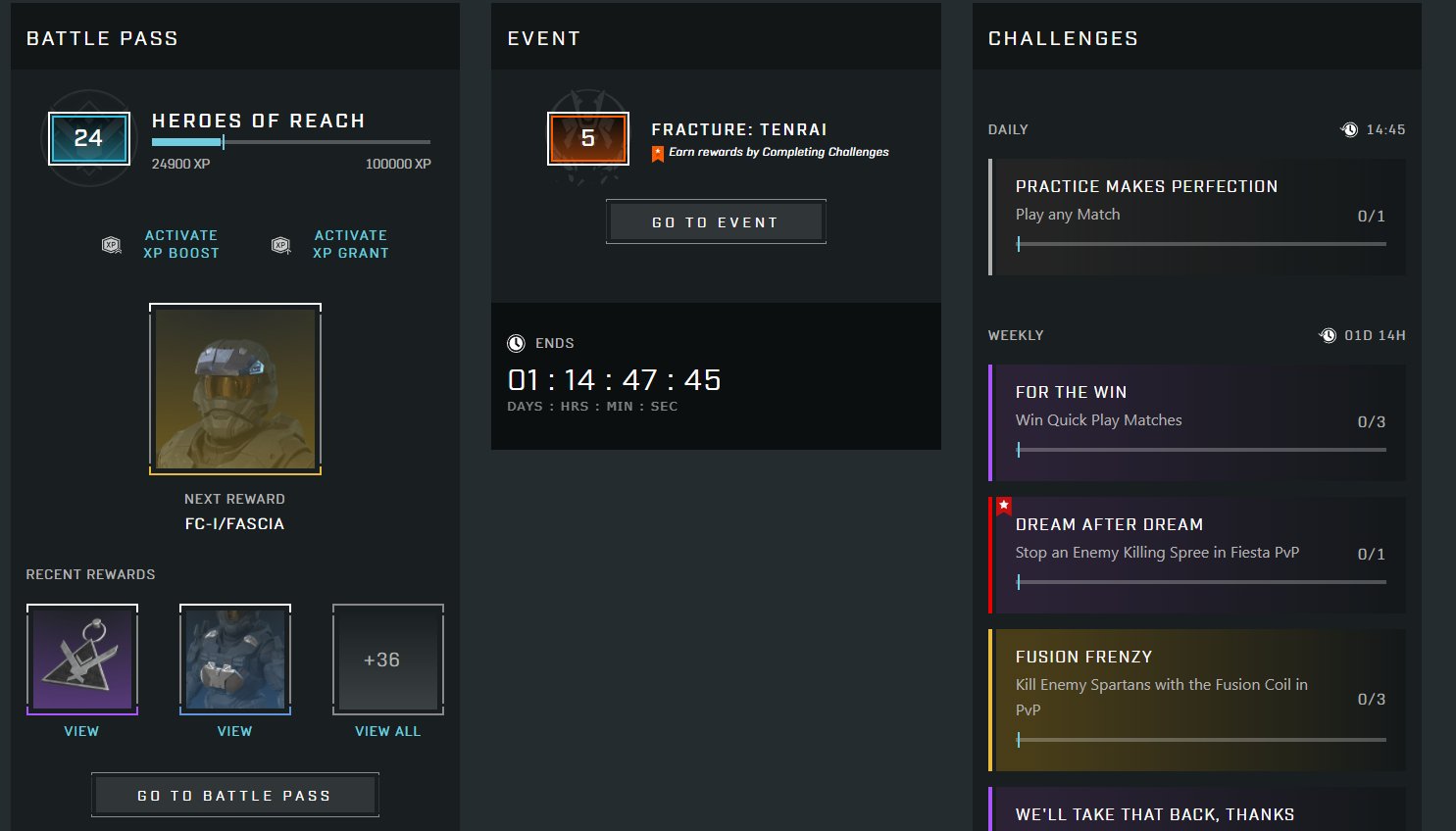Open the blue armor recent reward thumbnail
The width and height of the screenshot is (1456, 831).
click(235, 660)
